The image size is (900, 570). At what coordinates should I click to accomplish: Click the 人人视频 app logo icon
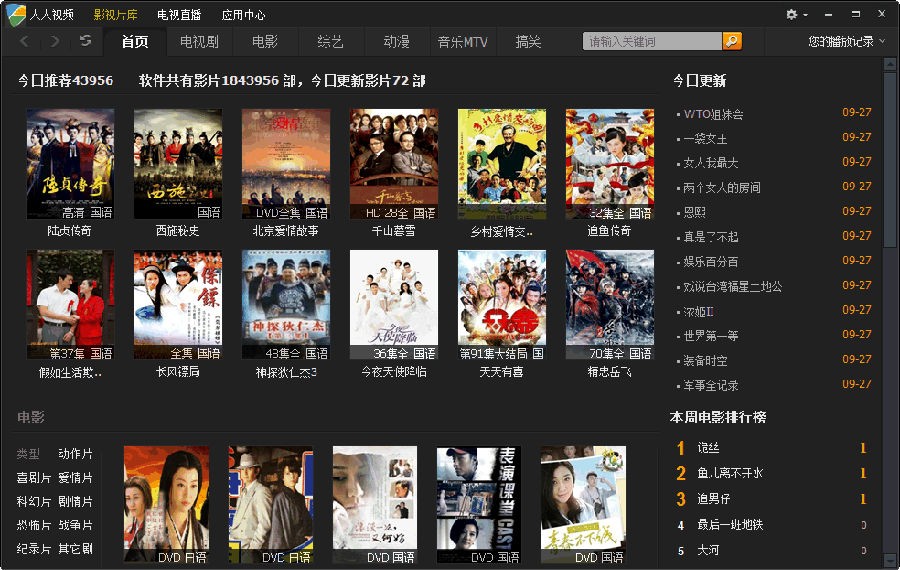tap(16, 14)
